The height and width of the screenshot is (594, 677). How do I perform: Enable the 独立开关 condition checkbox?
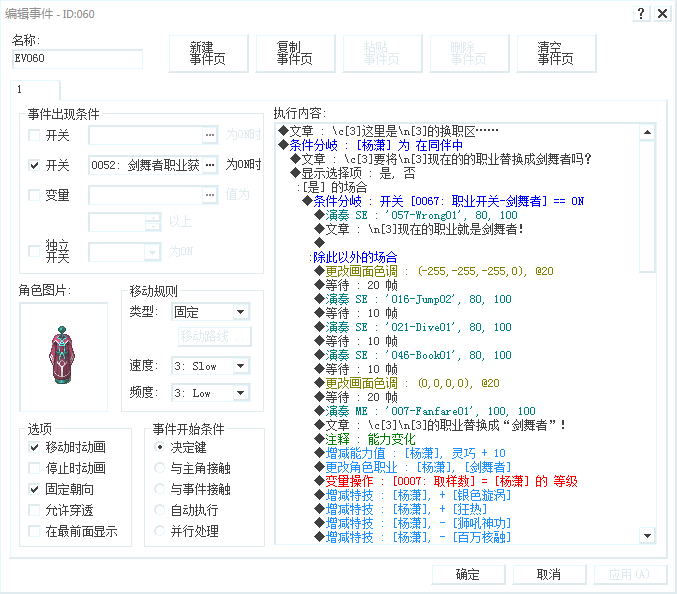click(x=34, y=251)
